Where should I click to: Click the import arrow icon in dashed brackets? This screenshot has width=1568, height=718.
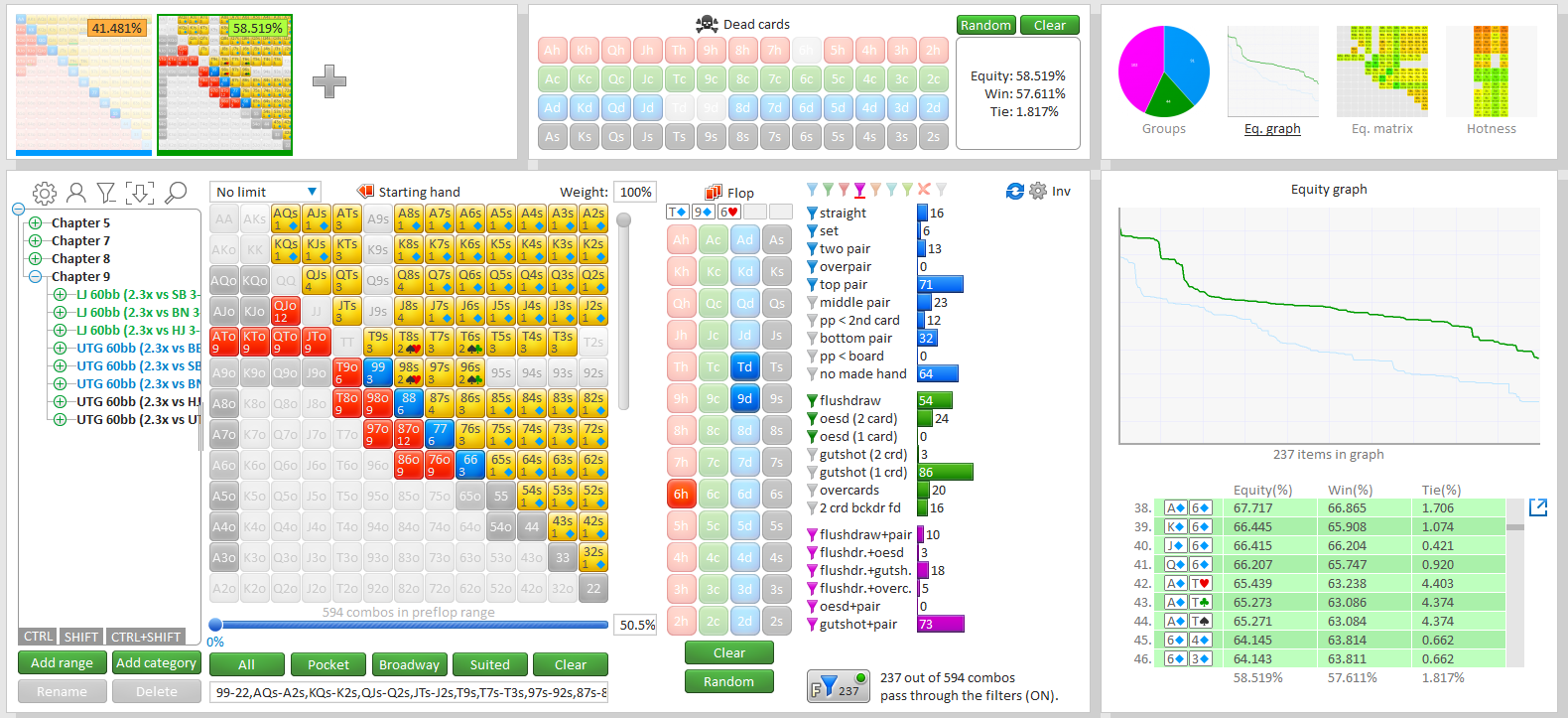point(140,193)
